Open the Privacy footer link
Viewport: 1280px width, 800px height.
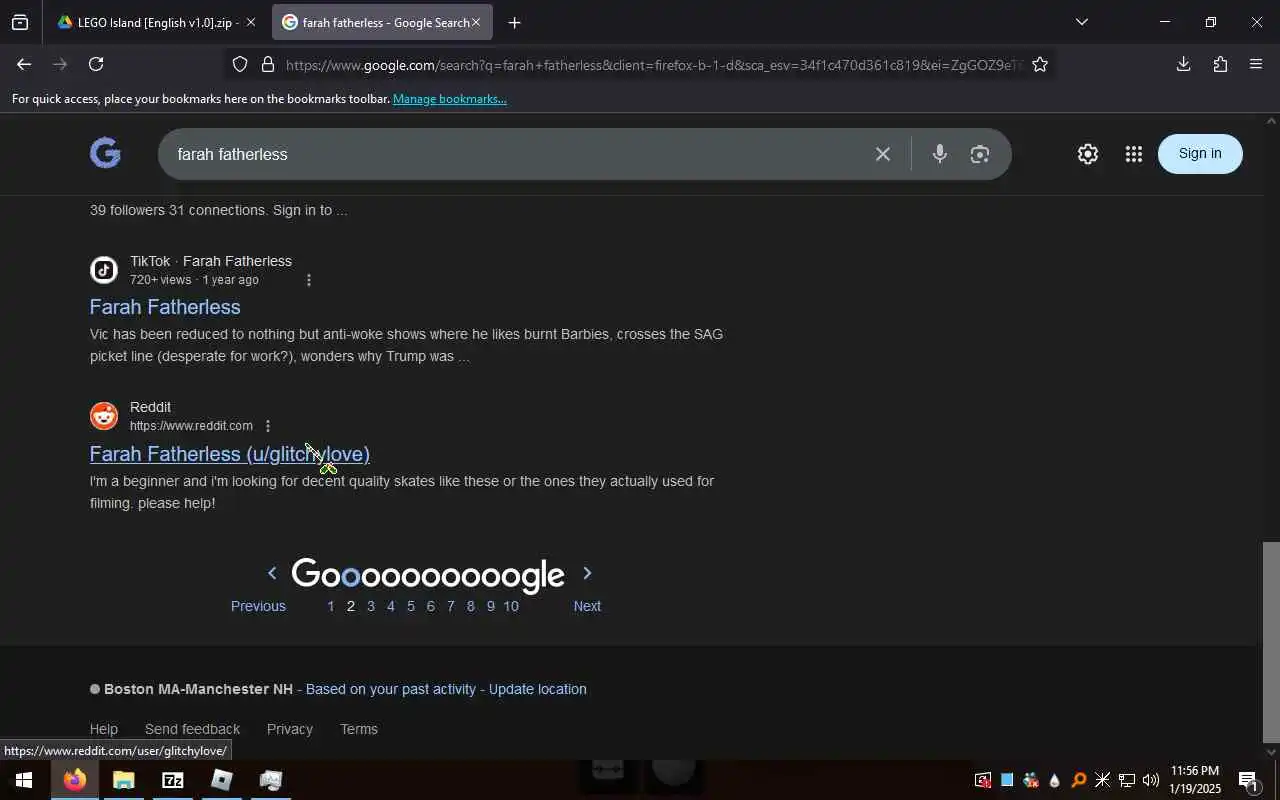coord(290,729)
